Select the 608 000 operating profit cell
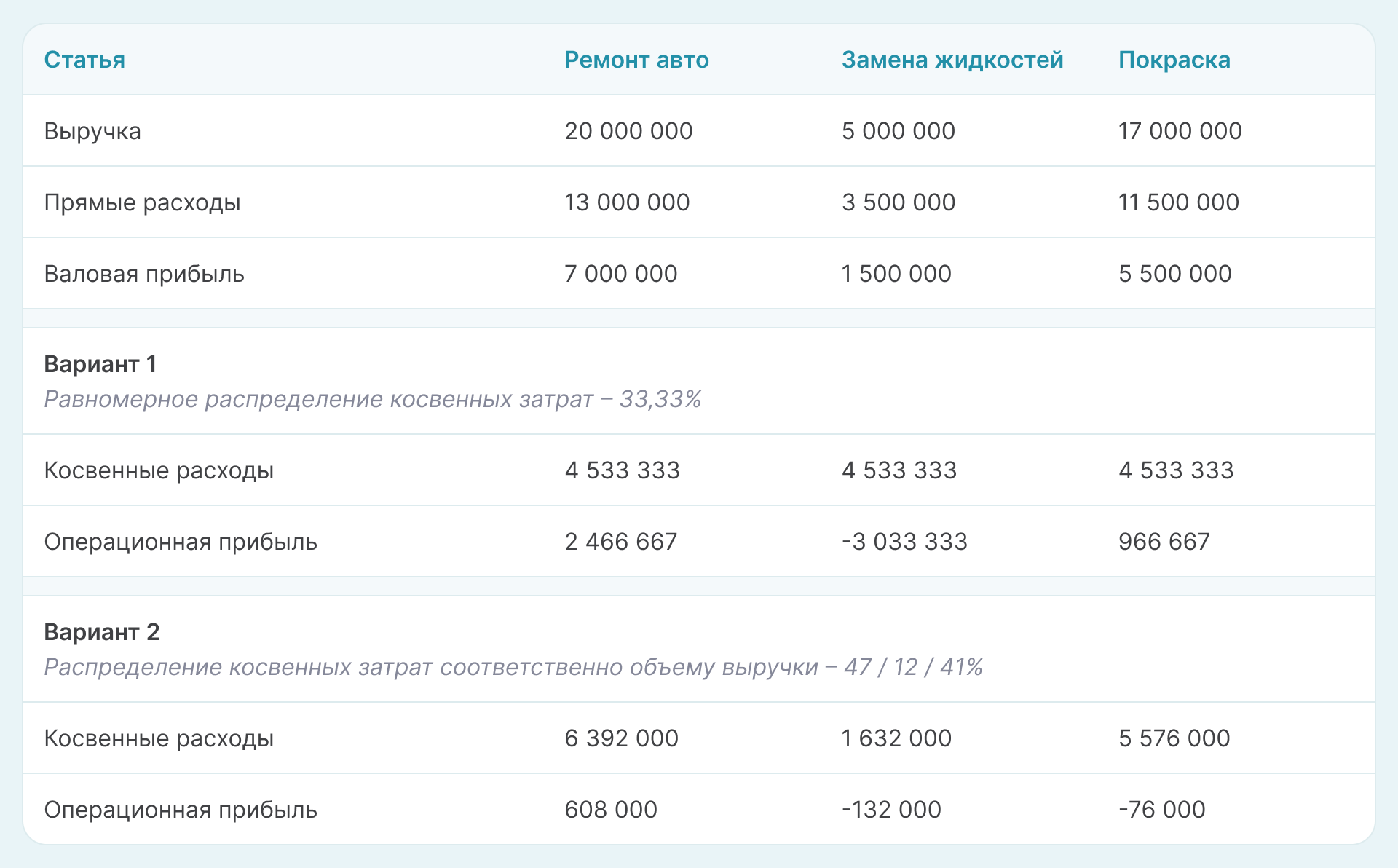The height and width of the screenshot is (868, 1398). (x=611, y=810)
